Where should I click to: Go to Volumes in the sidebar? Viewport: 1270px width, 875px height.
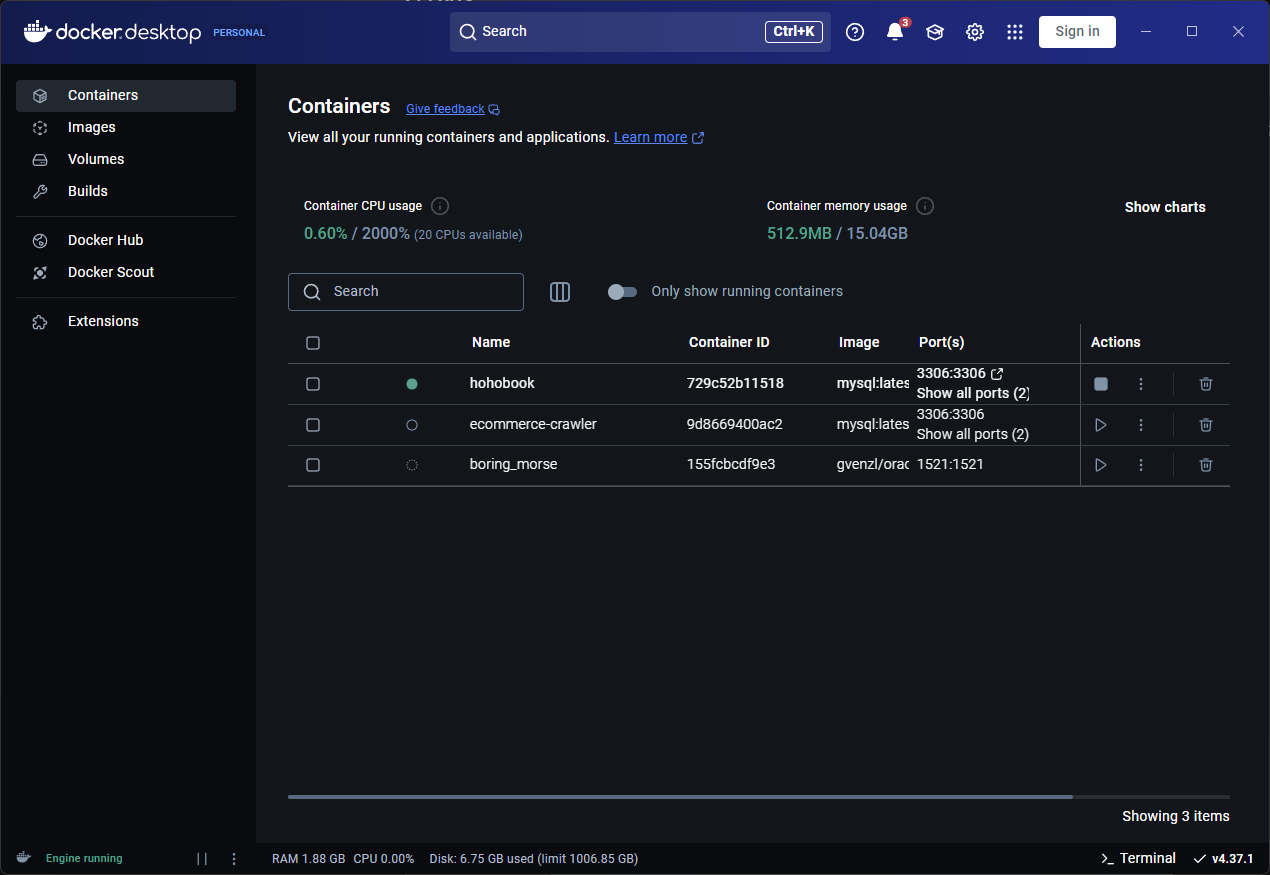click(126, 160)
